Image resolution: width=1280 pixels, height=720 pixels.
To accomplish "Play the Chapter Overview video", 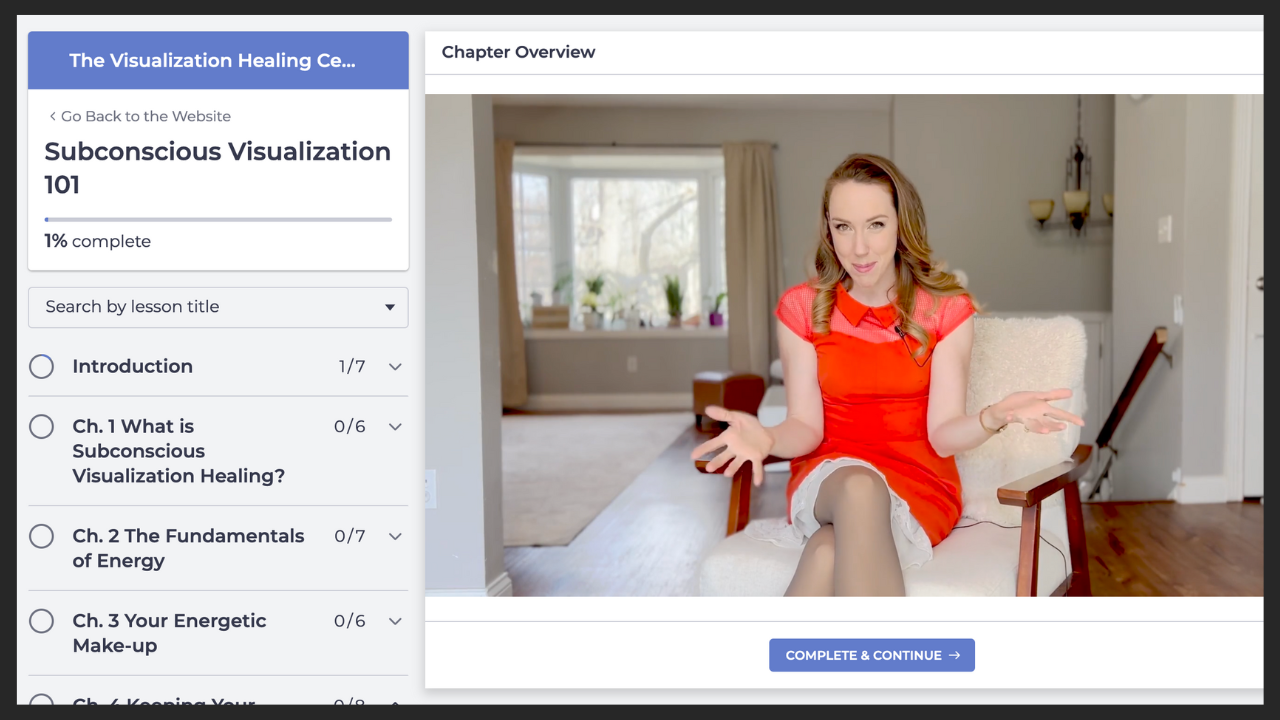I will 844,345.
